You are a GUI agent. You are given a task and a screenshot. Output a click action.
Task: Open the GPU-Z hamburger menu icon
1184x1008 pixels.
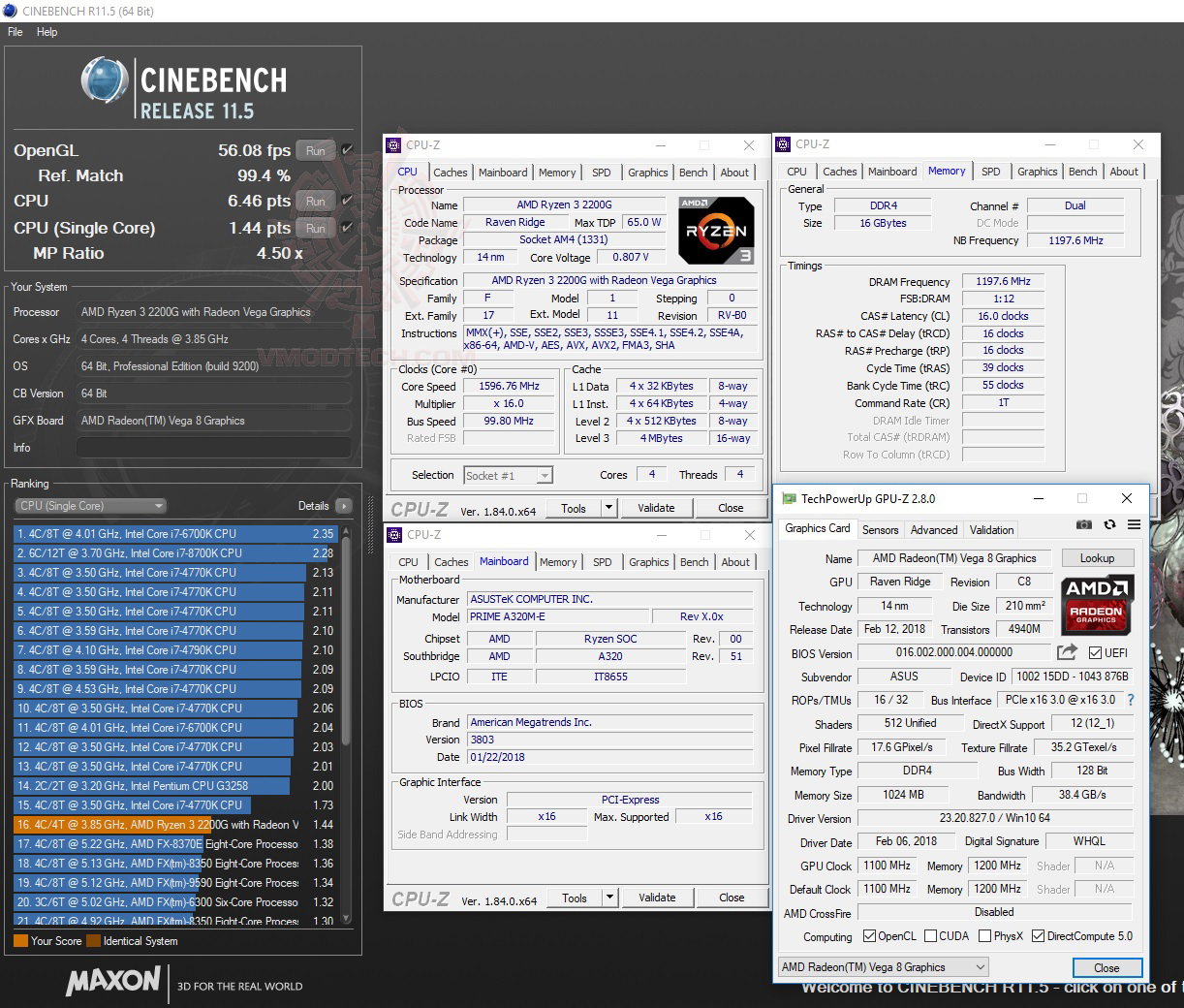point(1132,524)
